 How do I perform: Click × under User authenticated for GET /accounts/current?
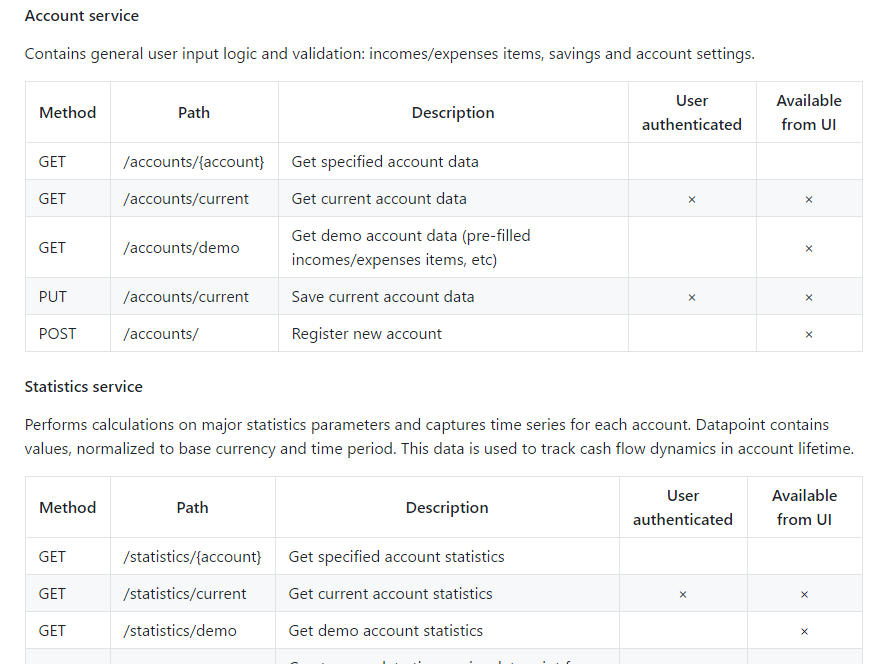coord(692,199)
